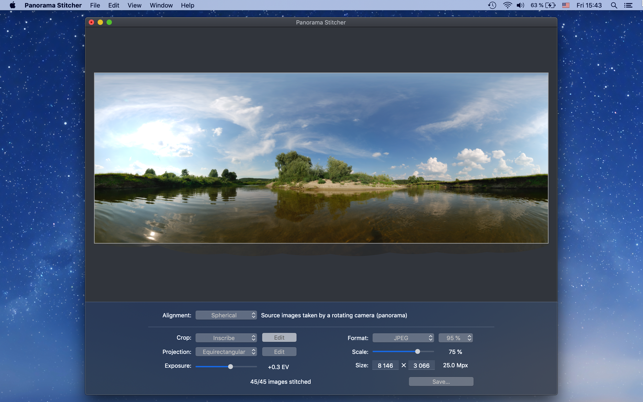Open the Window menu

pos(161,5)
